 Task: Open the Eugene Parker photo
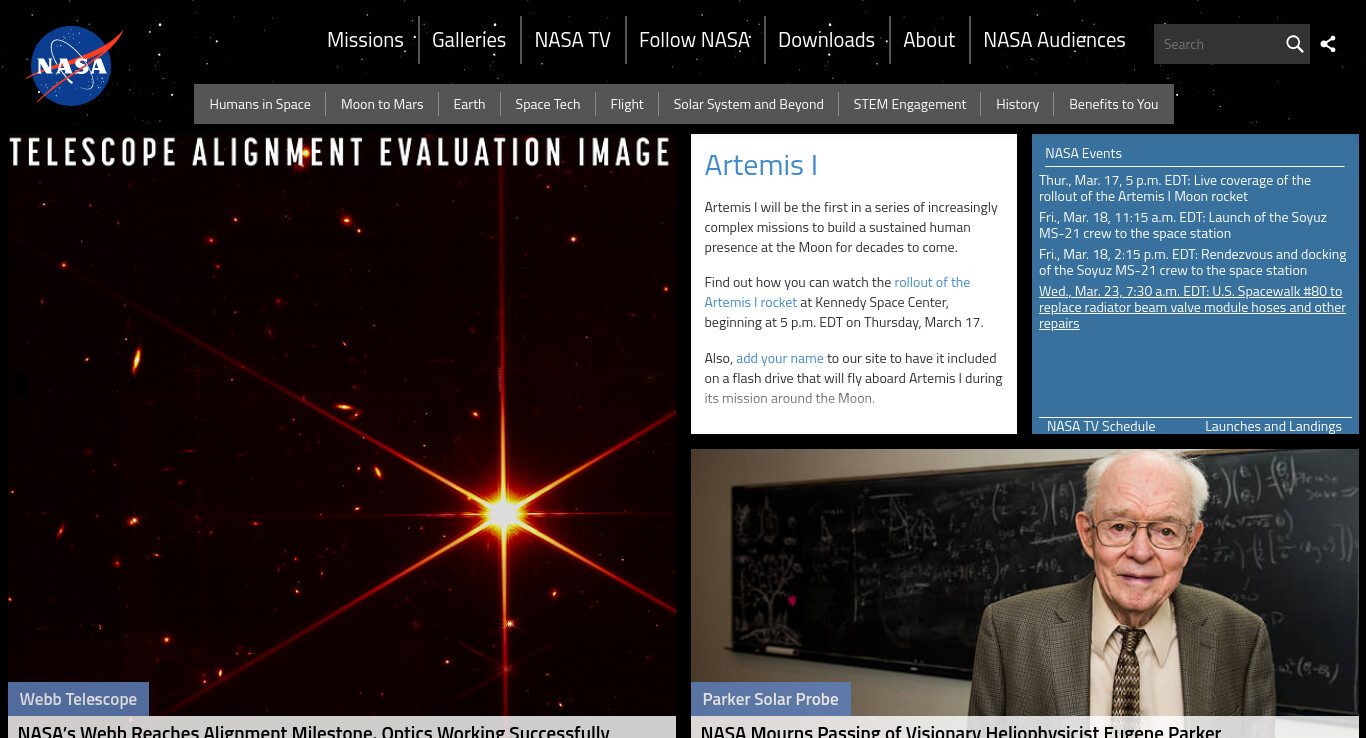(1025, 582)
